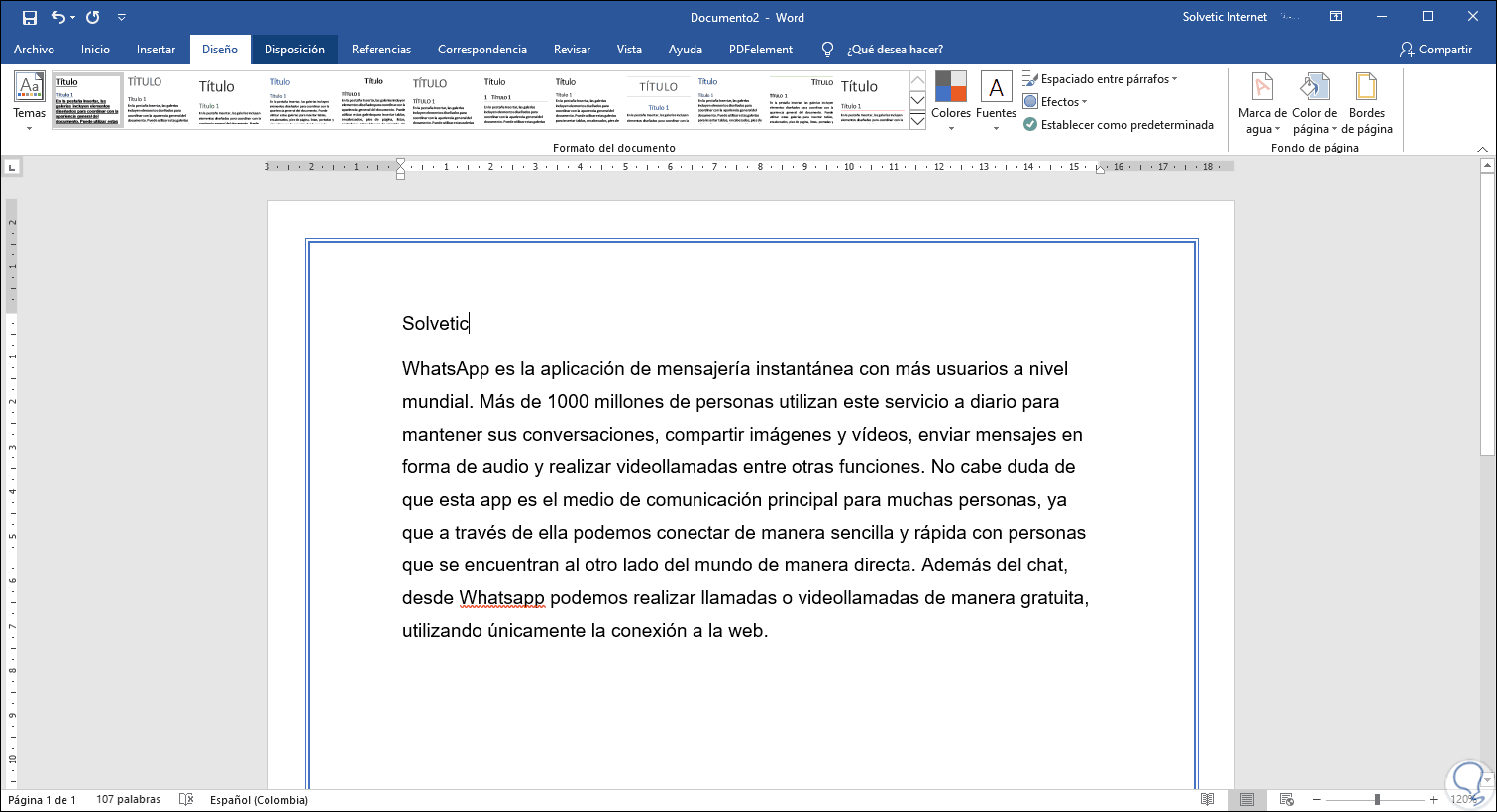Open Bordes de página dialog

click(1367, 103)
